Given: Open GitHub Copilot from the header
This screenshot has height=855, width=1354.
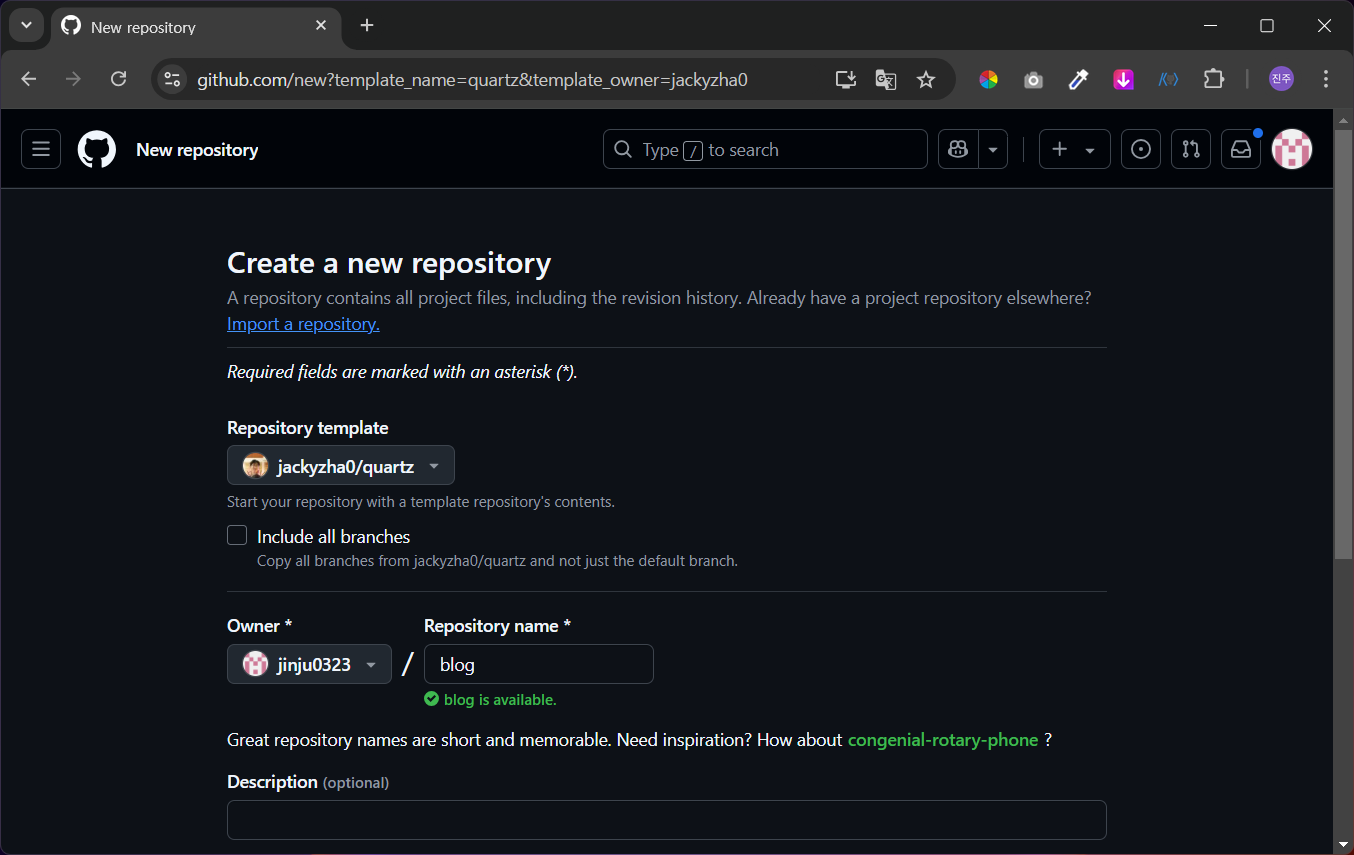Looking at the screenshot, I should pyautogui.click(x=957, y=148).
